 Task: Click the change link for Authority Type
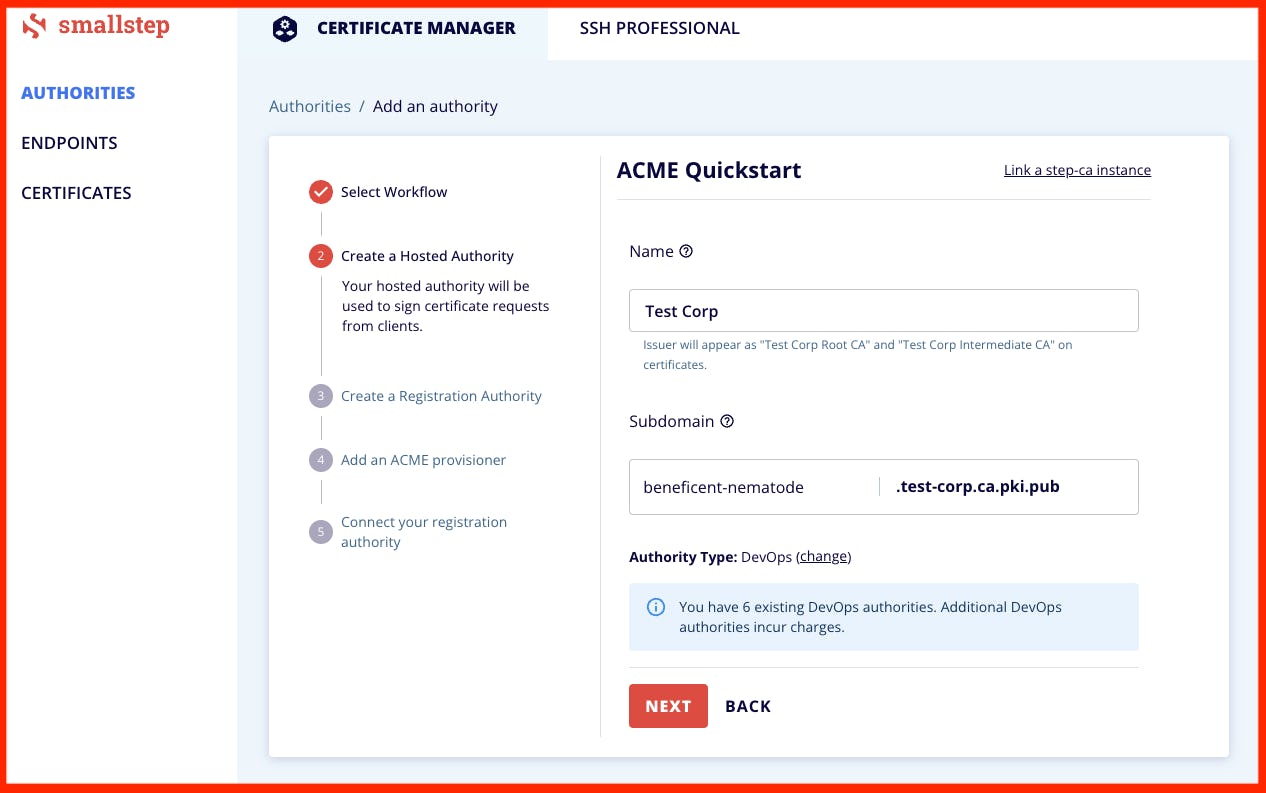coord(824,557)
